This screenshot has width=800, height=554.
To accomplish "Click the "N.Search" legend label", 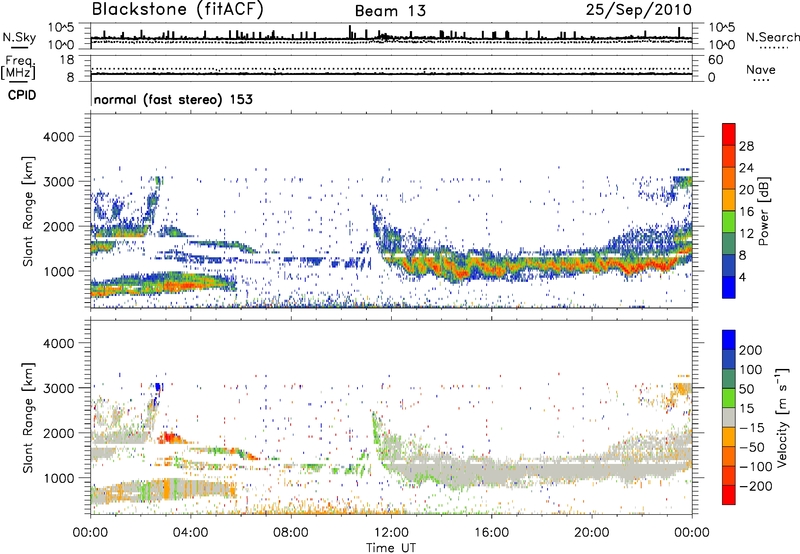I will coord(772,37).
